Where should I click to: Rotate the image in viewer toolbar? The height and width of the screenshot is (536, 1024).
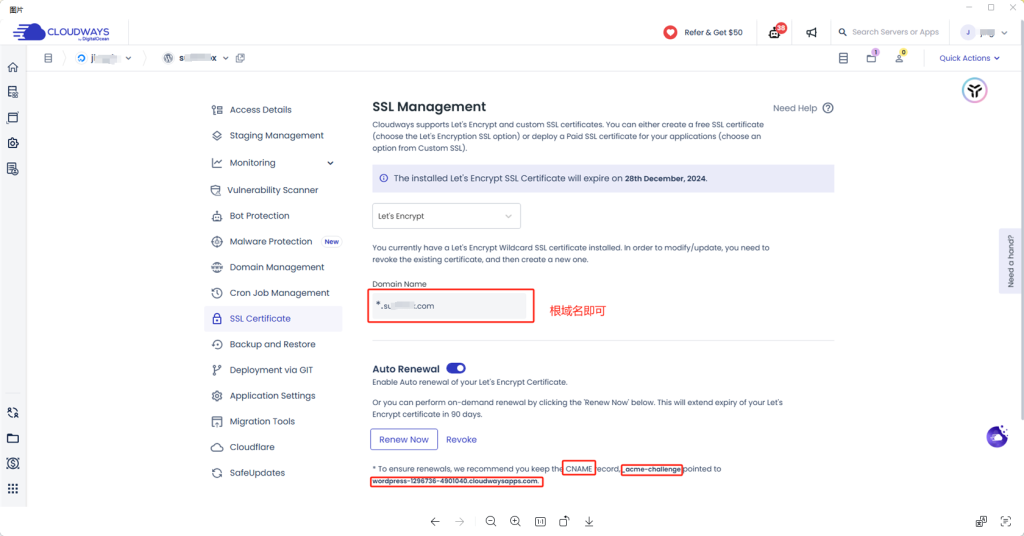coord(564,521)
